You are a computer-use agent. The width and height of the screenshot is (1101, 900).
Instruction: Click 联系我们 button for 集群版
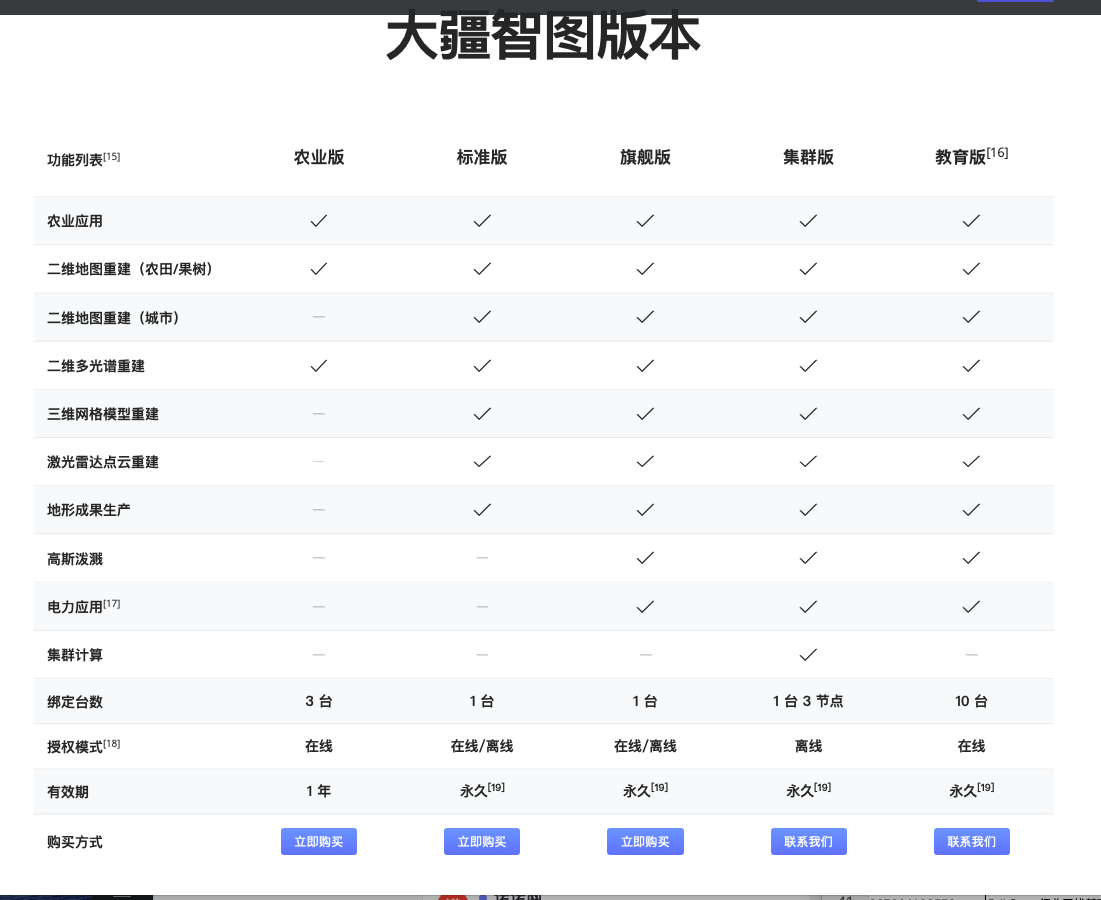coord(808,842)
